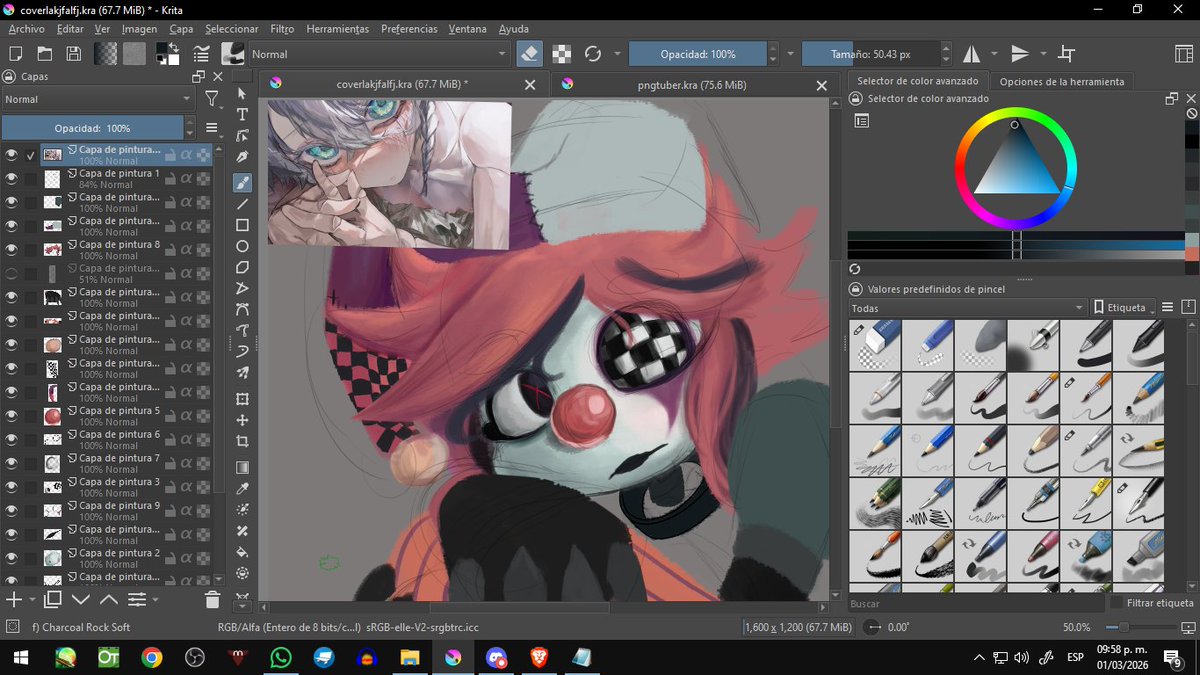Move the layer up with chevron button
Viewport: 1200px width, 675px height.
coord(108,600)
